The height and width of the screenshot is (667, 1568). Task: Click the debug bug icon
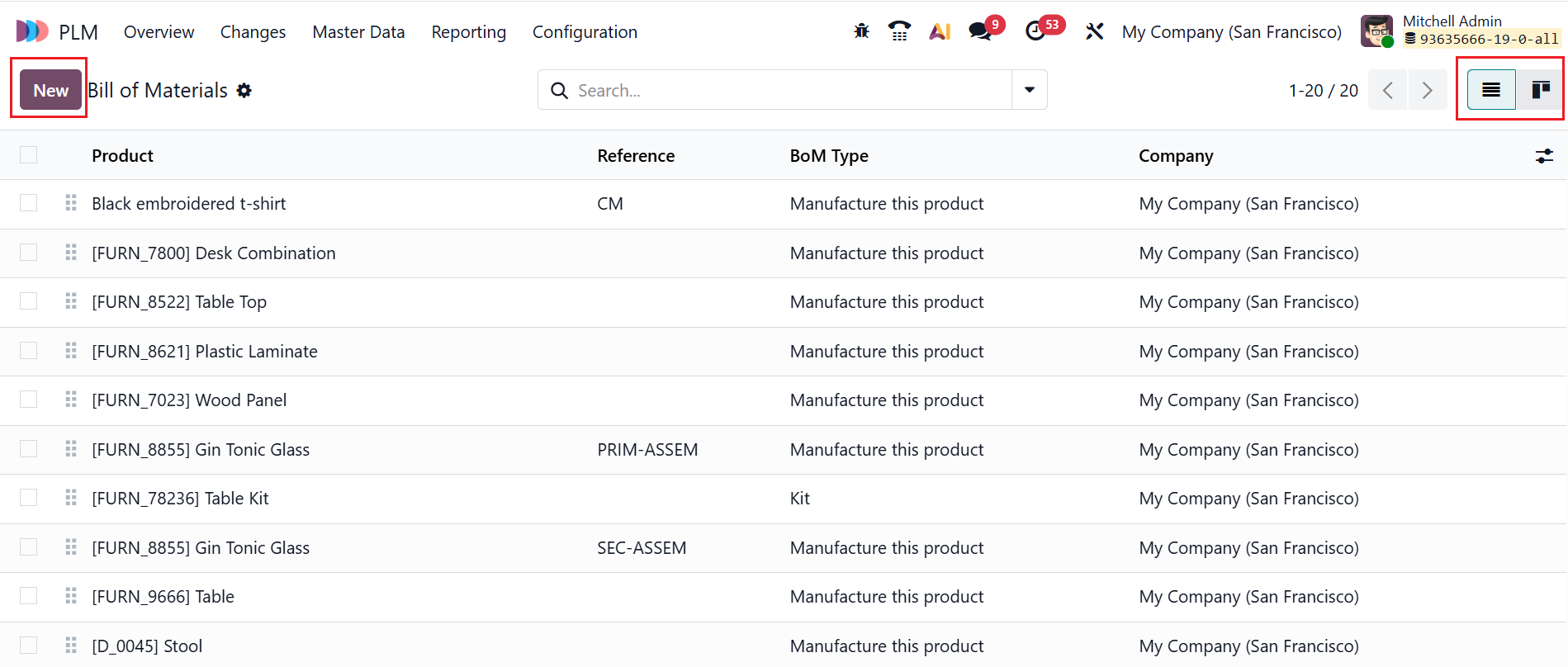click(x=861, y=31)
